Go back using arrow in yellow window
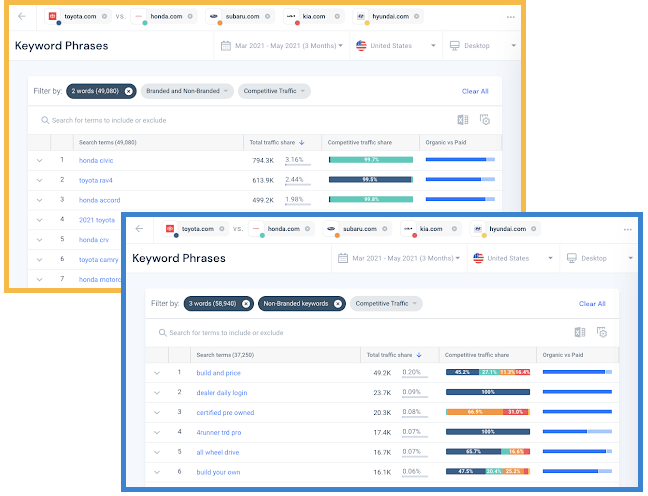This screenshot has width=648, height=496. tap(22, 16)
